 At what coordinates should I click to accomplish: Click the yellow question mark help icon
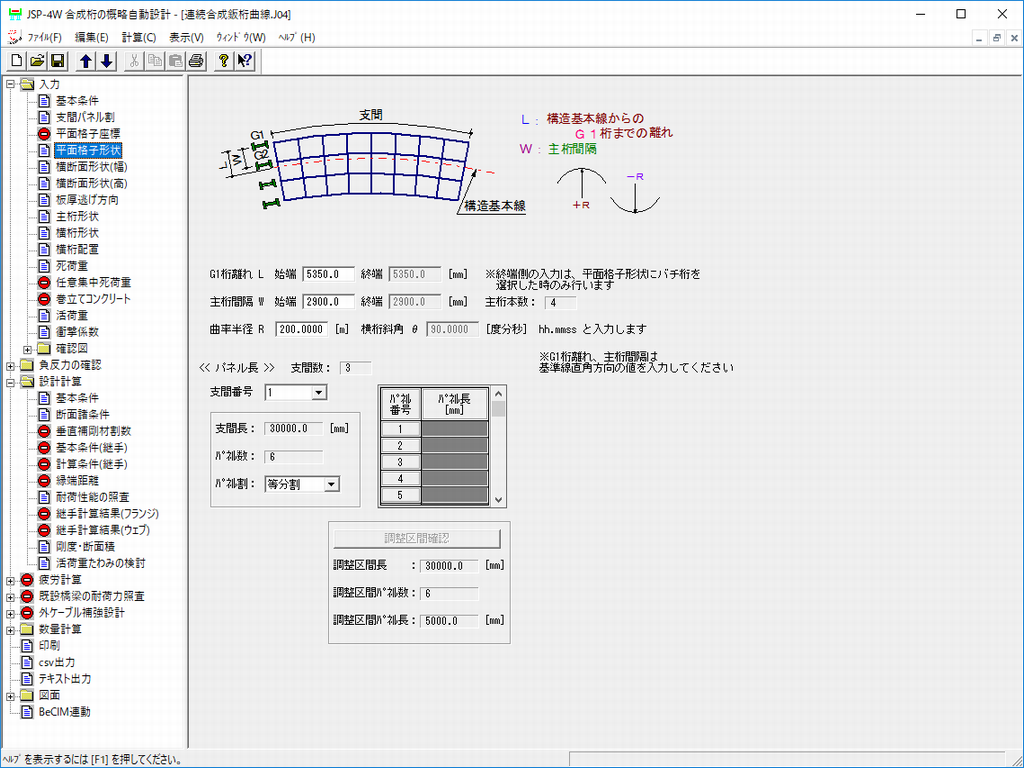(224, 61)
